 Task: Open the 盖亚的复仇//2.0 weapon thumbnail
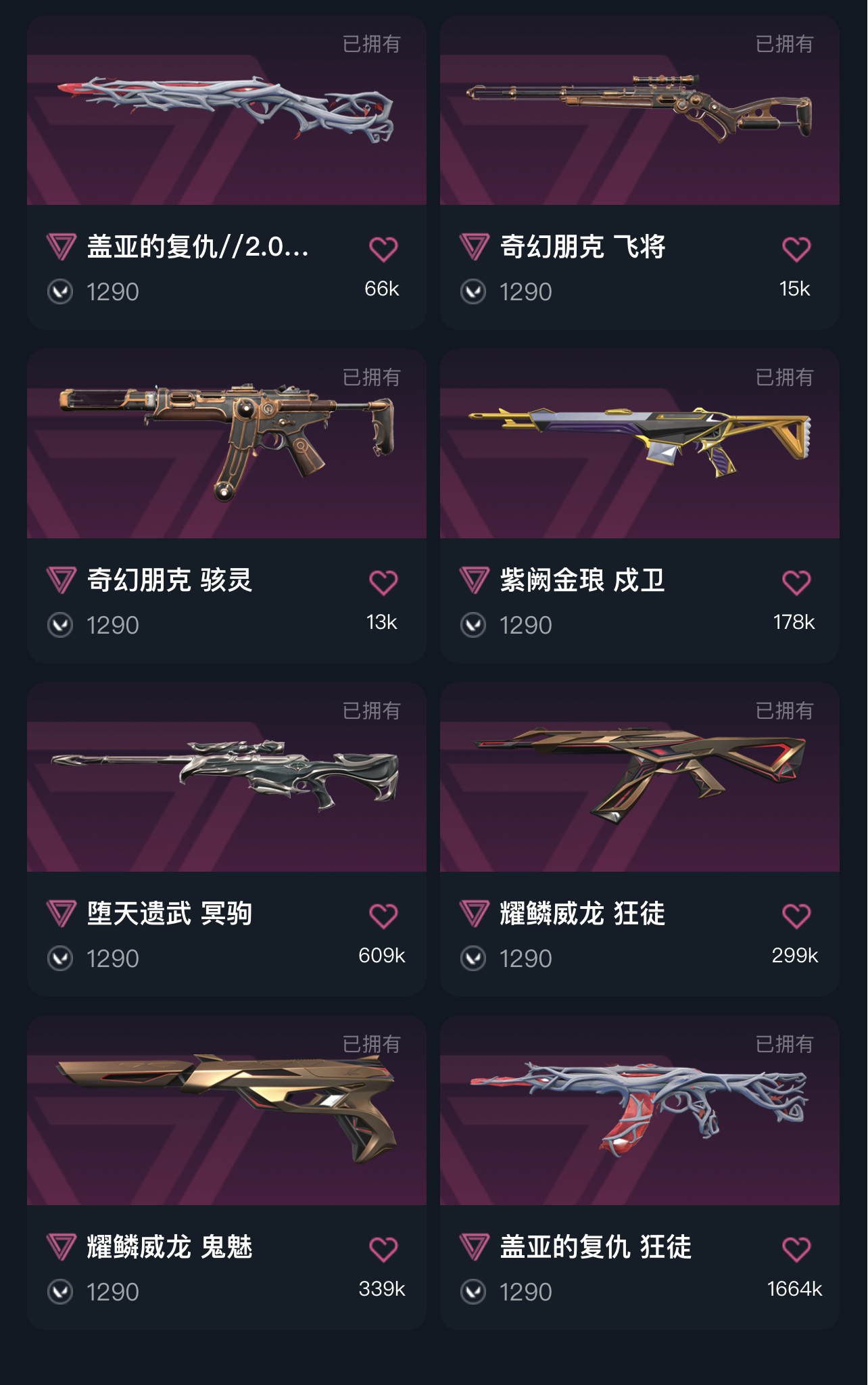(x=226, y=110)
